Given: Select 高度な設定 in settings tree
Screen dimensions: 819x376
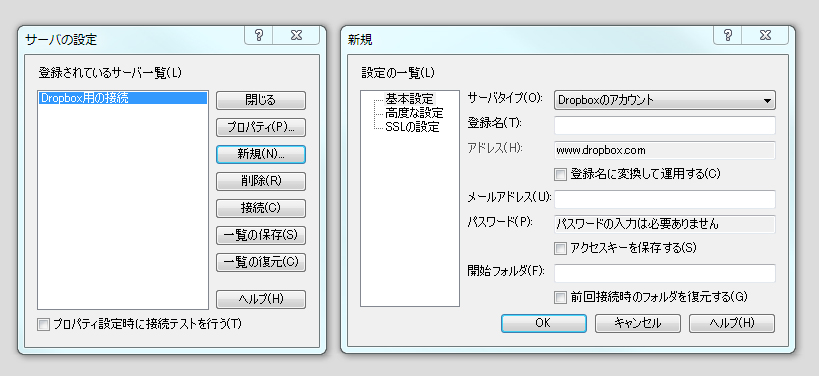Looking at the screenshot, I should [414, 113].
